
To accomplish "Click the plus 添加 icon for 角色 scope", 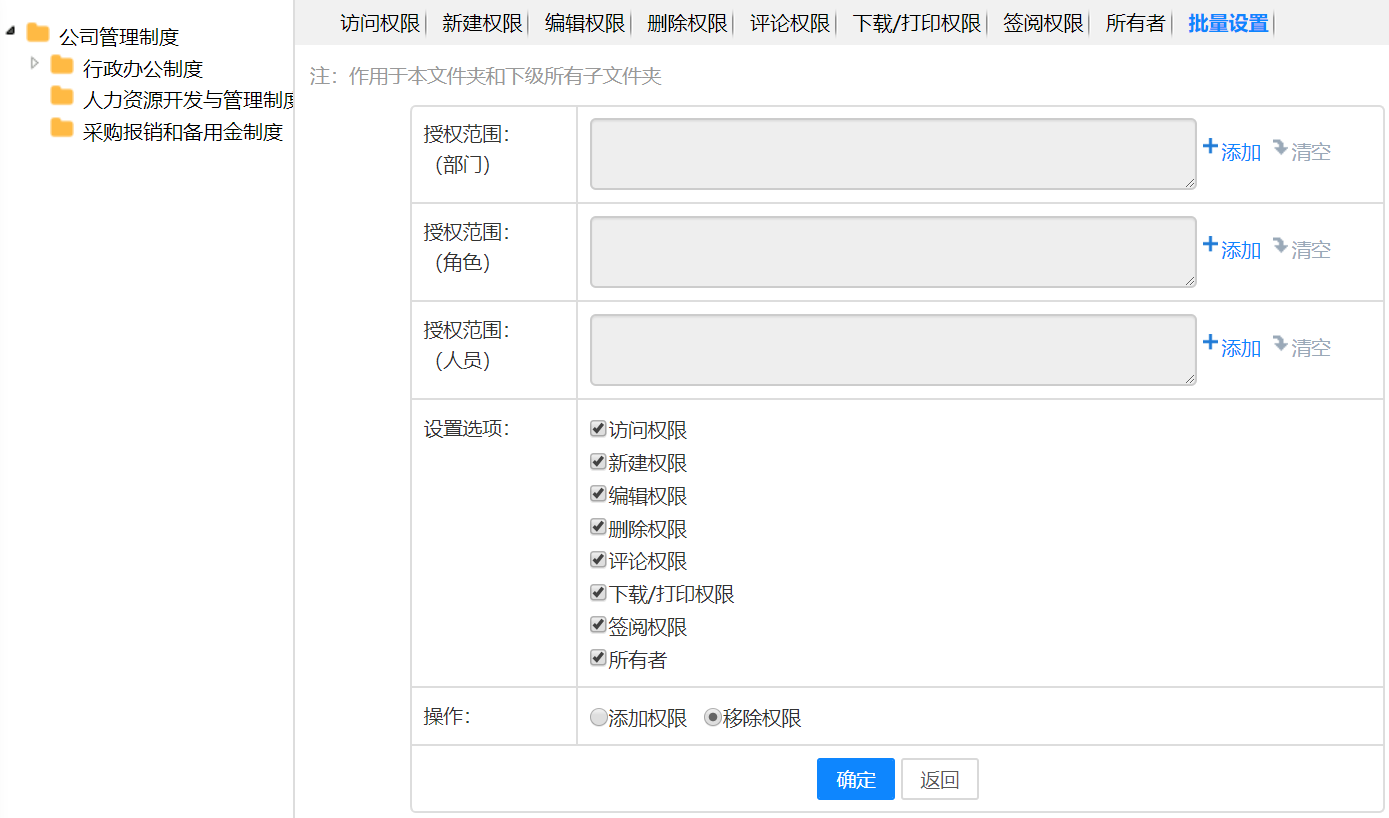I will pyautogui.click(x=1210, y=245).
